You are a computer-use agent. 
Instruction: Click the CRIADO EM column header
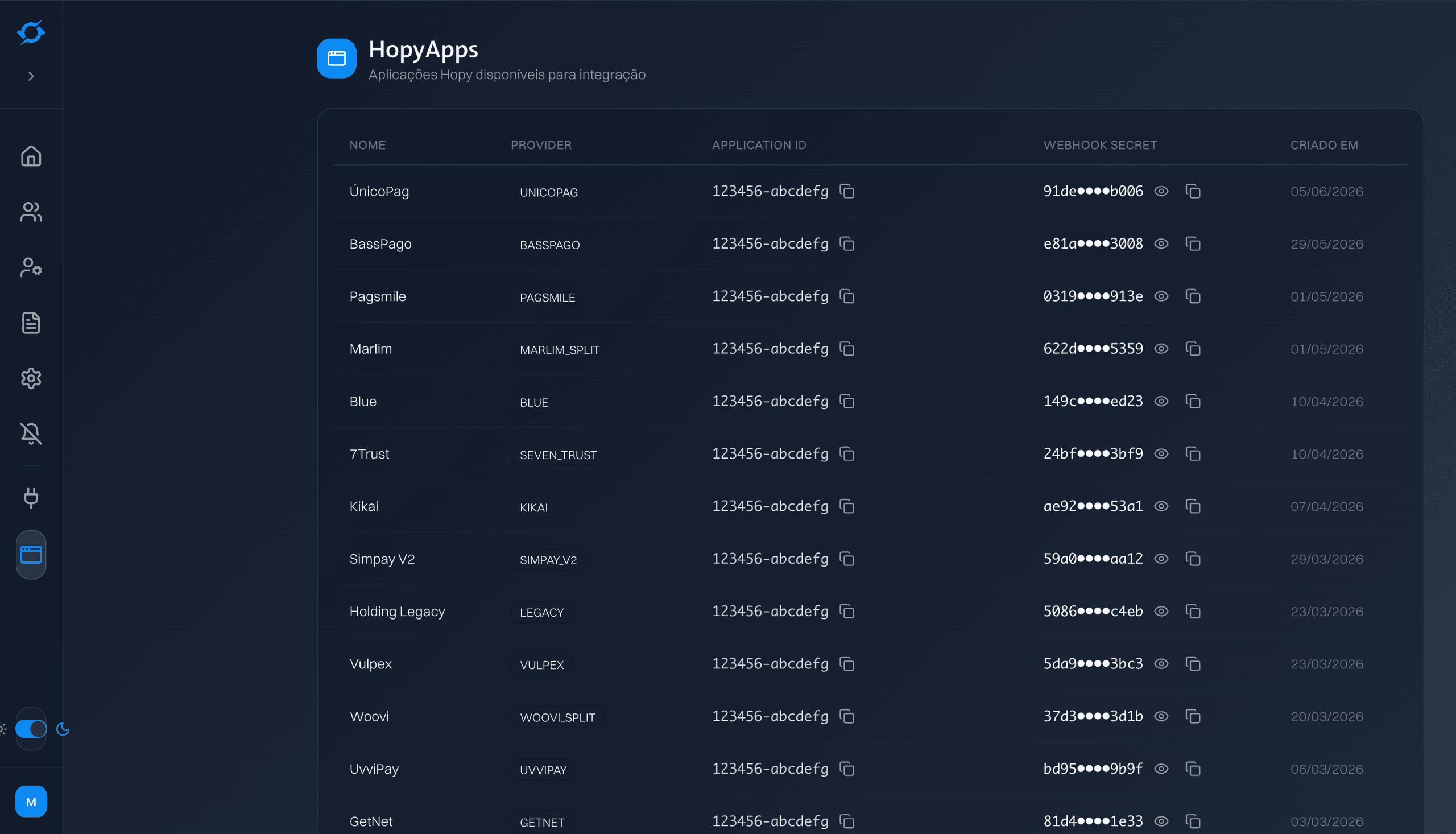pos(1324,145)
